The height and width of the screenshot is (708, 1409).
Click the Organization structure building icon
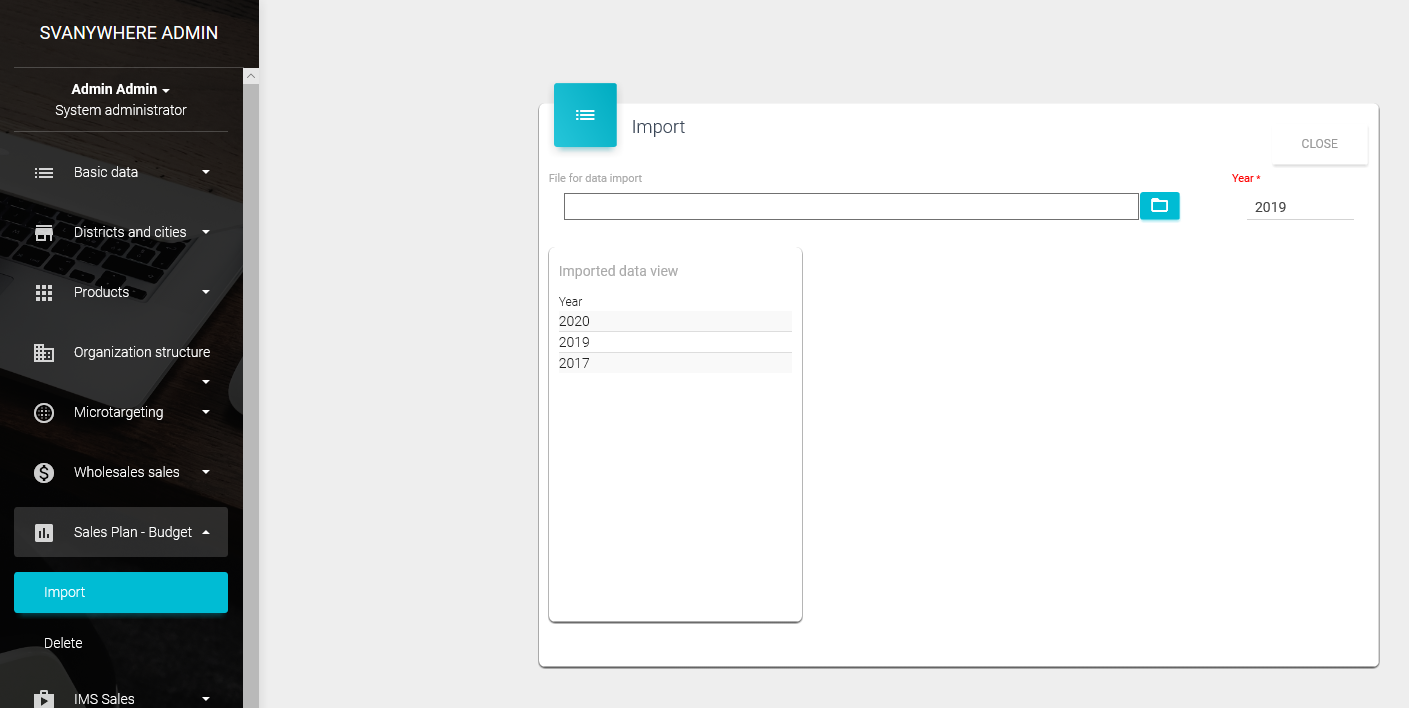pos(44,352)
